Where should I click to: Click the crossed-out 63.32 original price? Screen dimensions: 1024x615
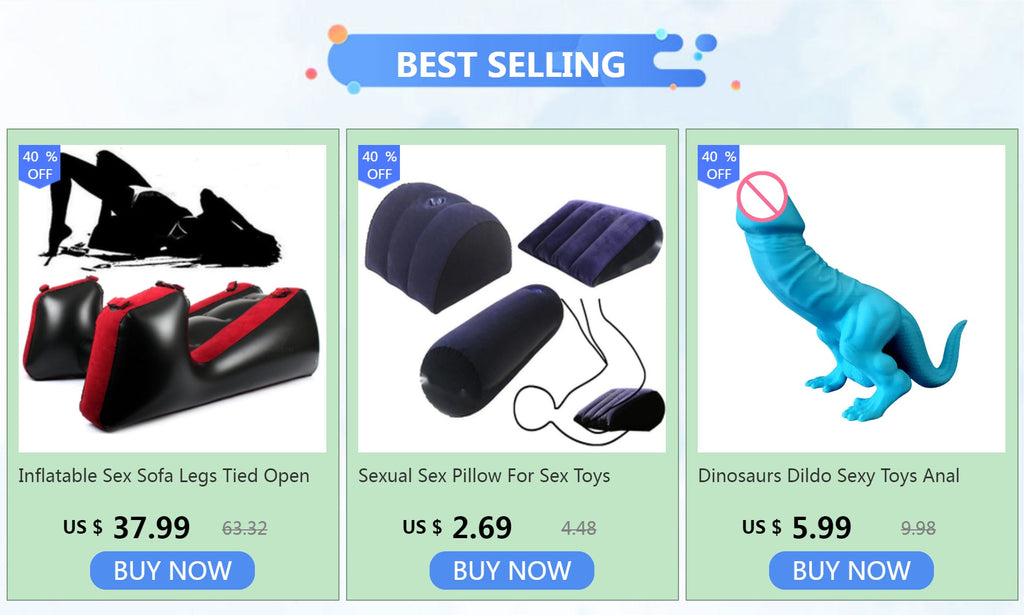tap(245, 528)
